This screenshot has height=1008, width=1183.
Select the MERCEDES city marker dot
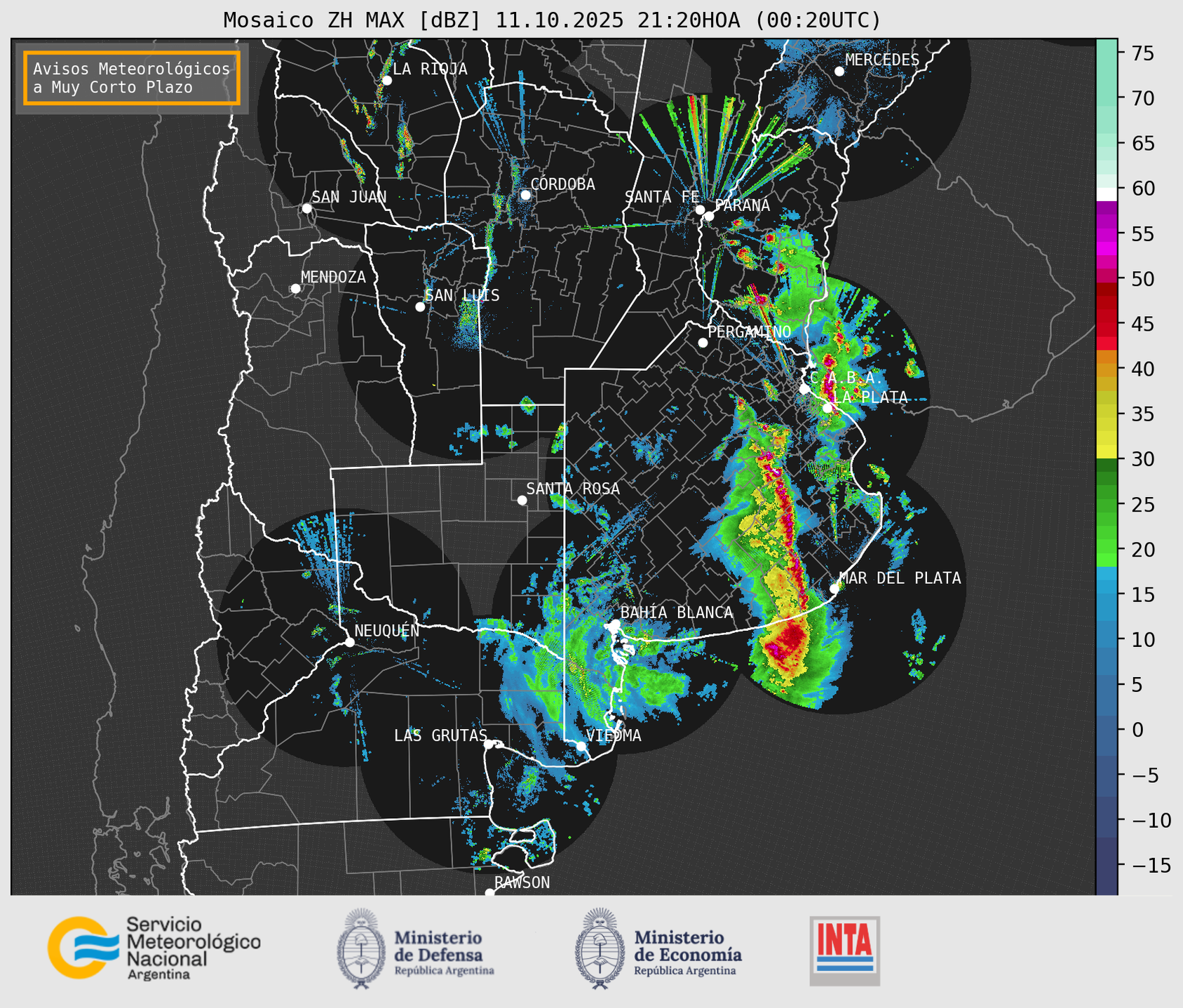point(839,71)
